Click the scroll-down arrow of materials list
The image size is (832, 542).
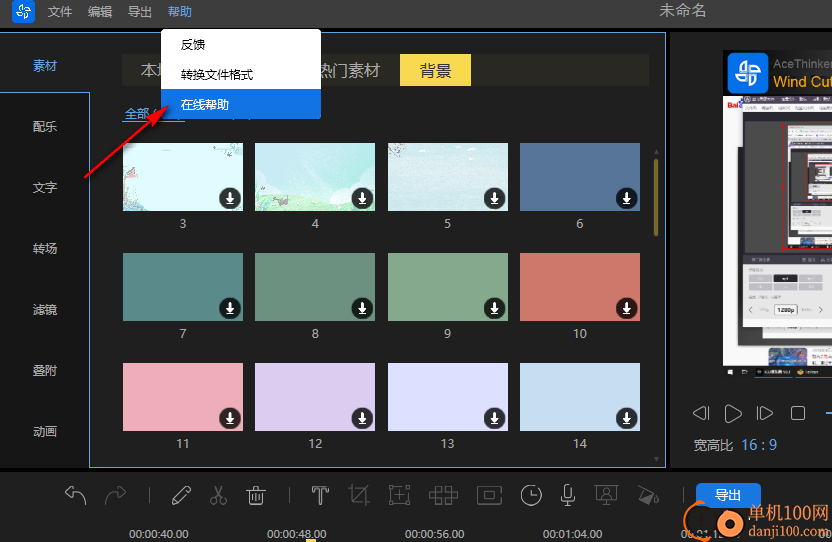[x=656, y=459]
